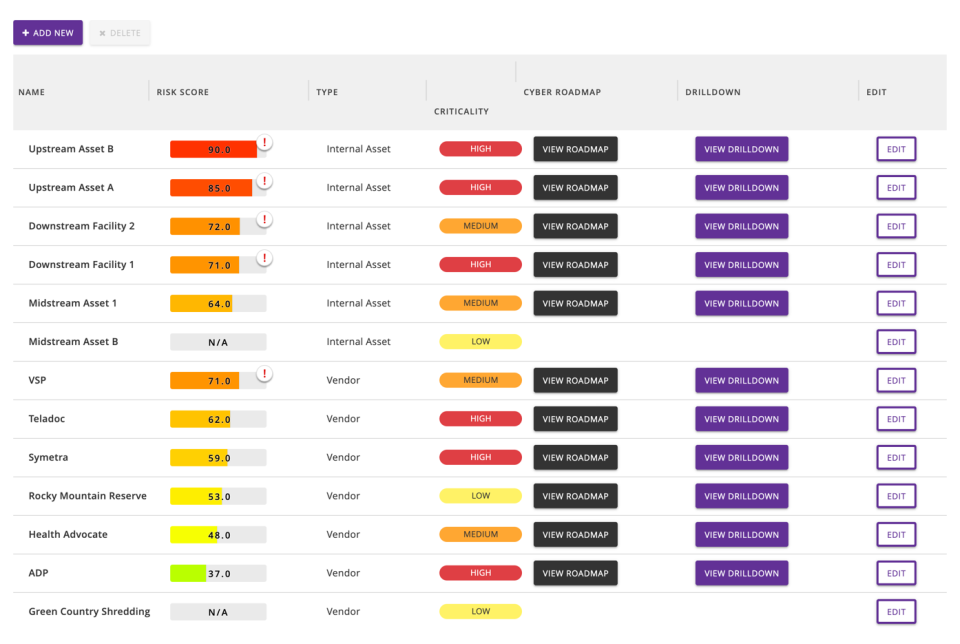This screenshot has width=960, height=644.
Task: Select the exclamation icon on Downstream Facility 1's row
Action: [264, 258]
